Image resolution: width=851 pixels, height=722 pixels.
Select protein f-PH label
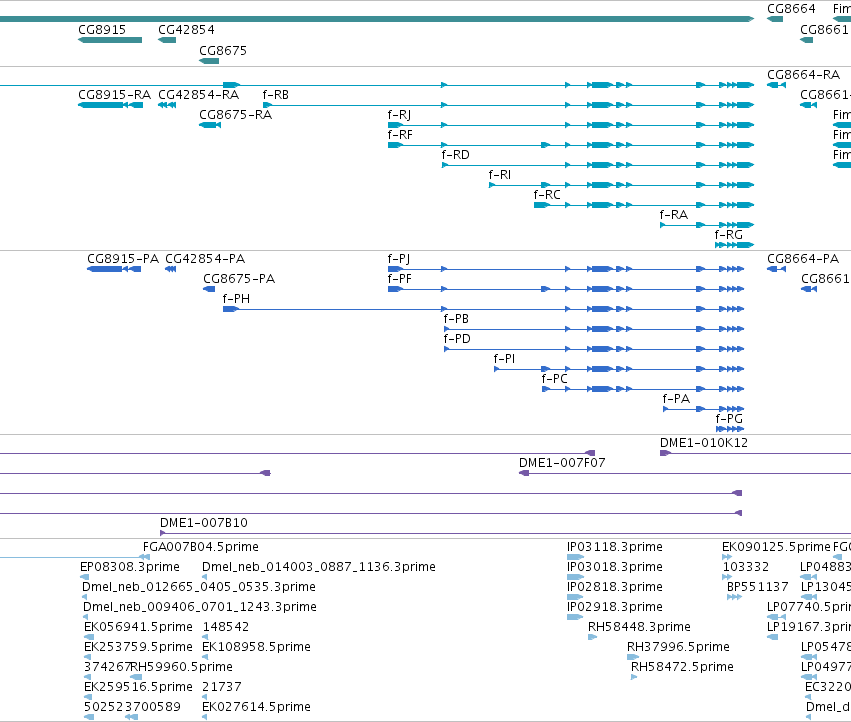(236, 299)
